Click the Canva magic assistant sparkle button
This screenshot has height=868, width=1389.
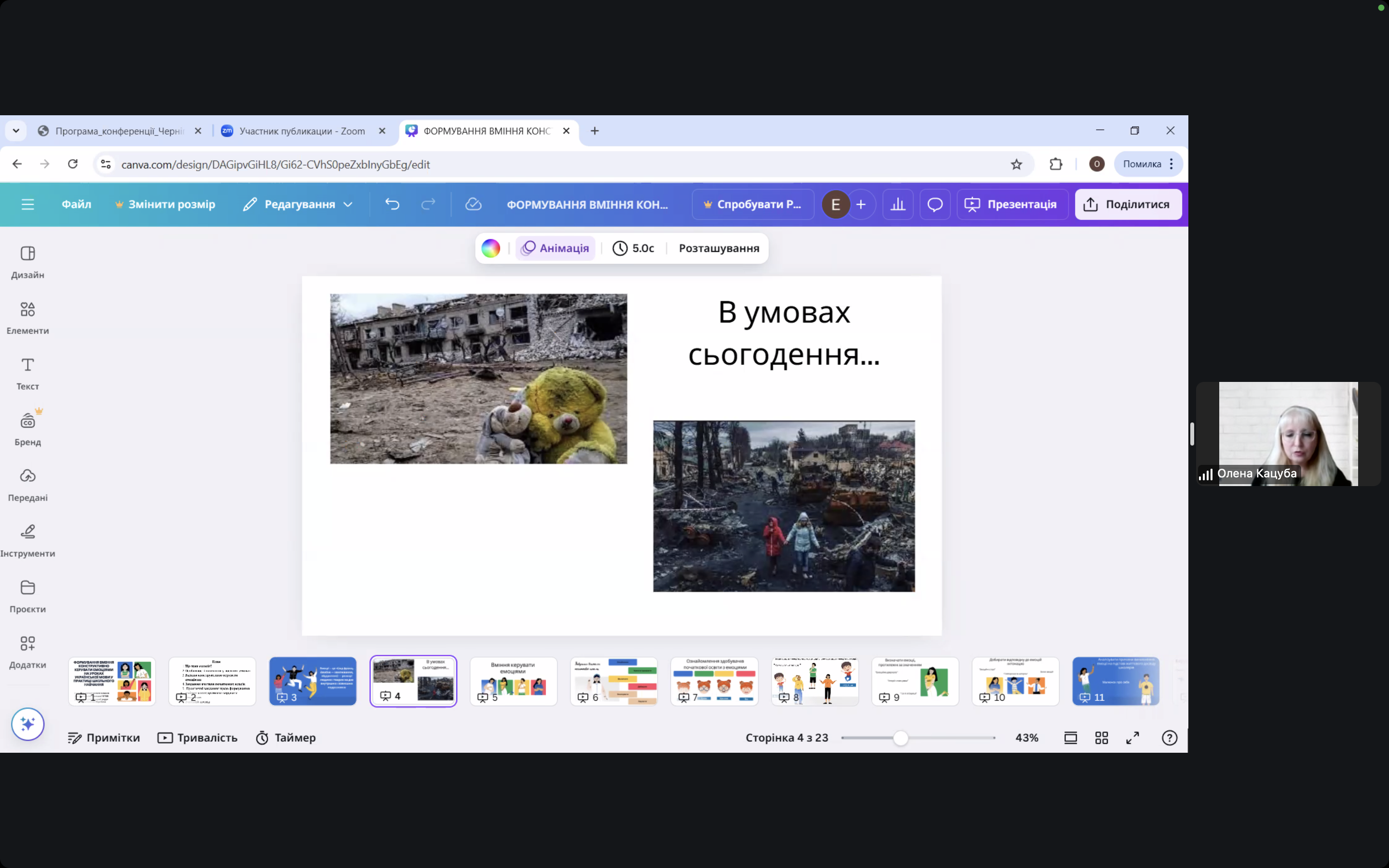click(x=27, y=724)
